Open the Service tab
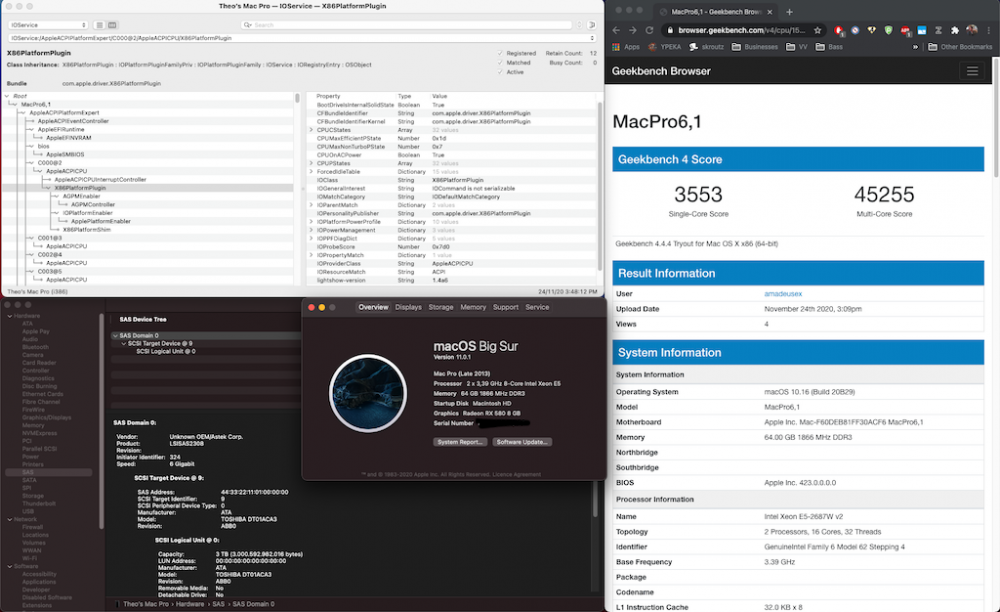Viewport: 1000px width, 612px height. 537,307
